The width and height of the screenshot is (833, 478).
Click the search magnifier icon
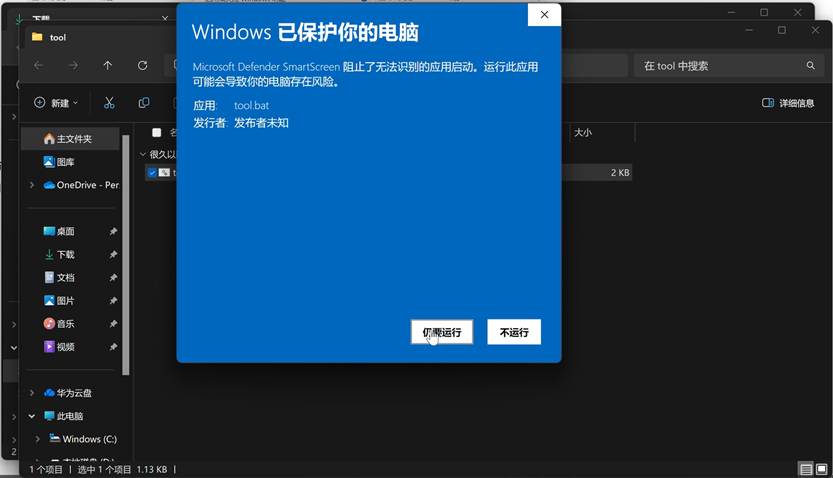tap(811, 66)
